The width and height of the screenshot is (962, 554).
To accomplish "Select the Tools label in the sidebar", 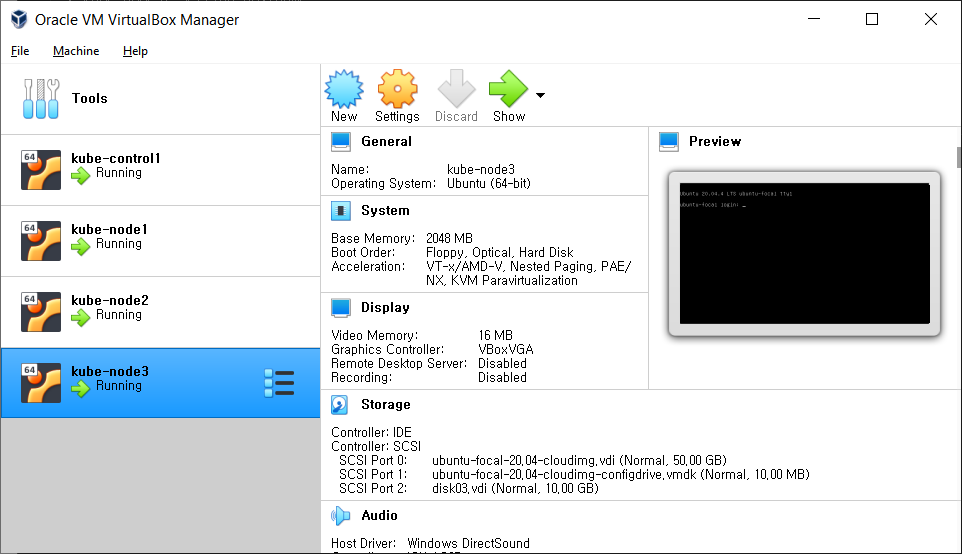I will (90, 98).
